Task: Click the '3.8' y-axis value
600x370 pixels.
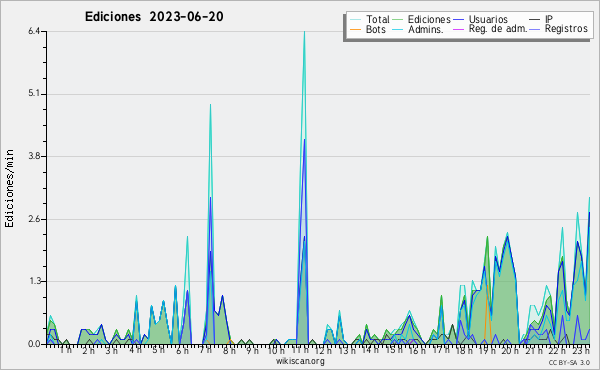Action: coord(34,156)
